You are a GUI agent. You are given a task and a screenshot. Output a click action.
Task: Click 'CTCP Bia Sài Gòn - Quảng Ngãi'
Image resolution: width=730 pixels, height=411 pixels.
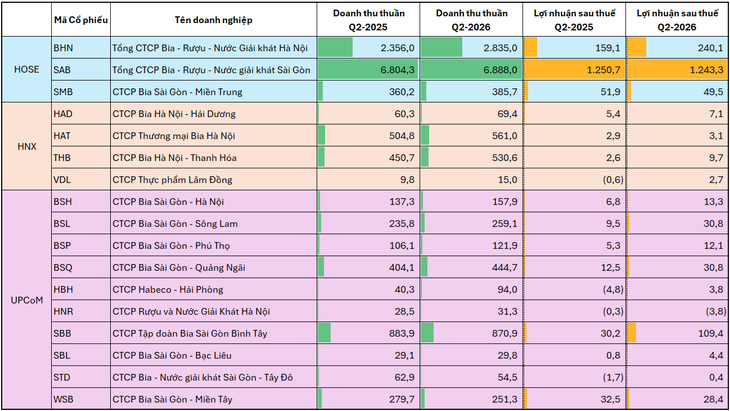[179, 267]
